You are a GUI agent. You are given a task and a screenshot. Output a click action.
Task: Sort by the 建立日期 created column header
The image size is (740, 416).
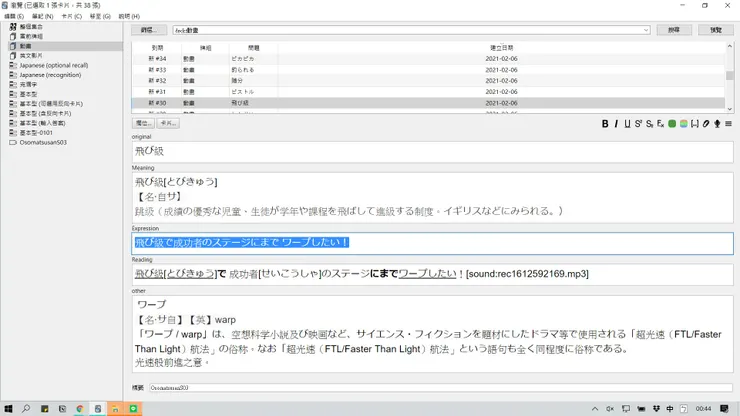pyautogui.click(x=501, y=48)
